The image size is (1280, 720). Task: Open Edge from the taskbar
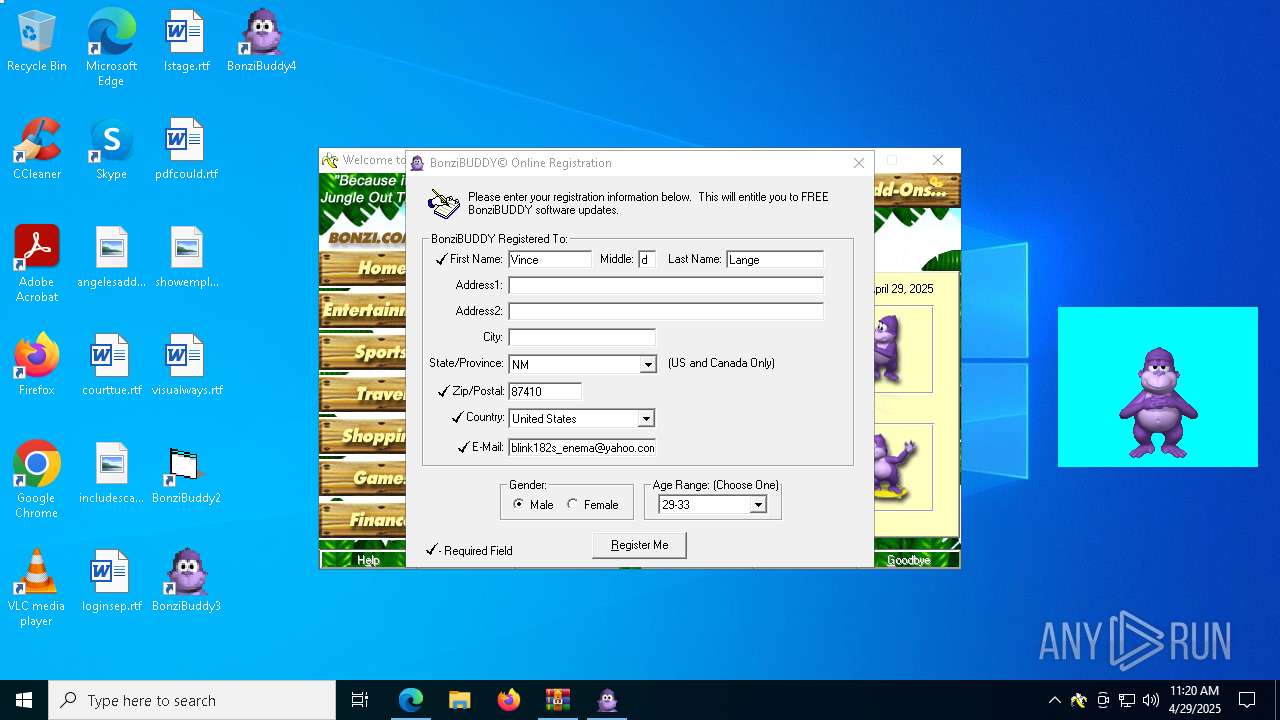(x=411, y=700)
